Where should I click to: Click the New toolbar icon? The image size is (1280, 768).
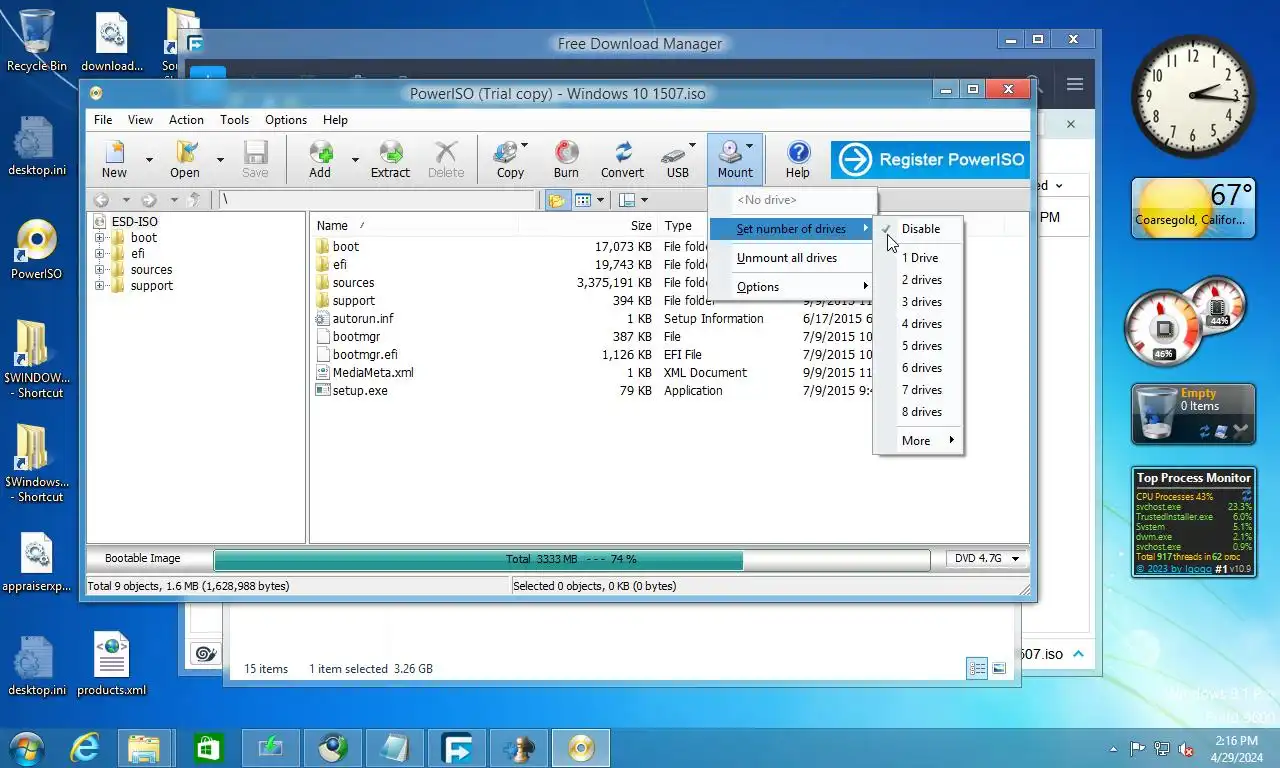click(x=115, y=159)
